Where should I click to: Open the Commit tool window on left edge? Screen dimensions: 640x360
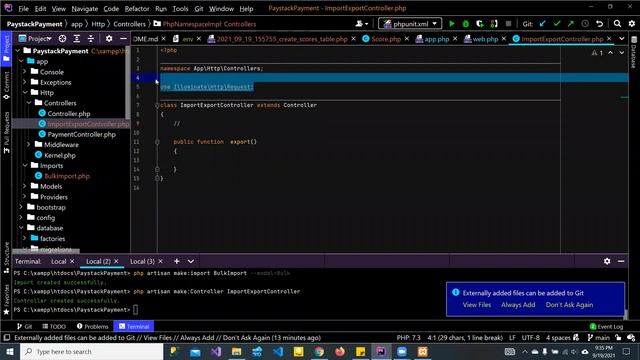6,86
